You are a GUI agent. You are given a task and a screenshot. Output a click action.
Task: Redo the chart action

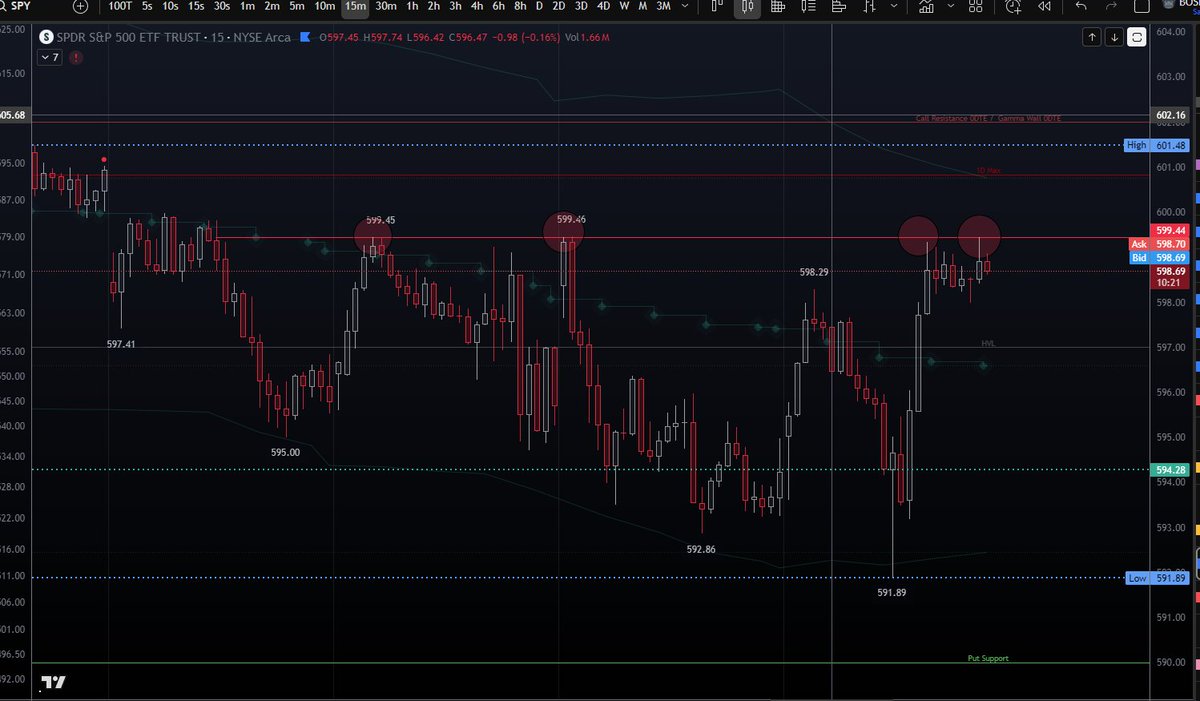[1110, 8]
